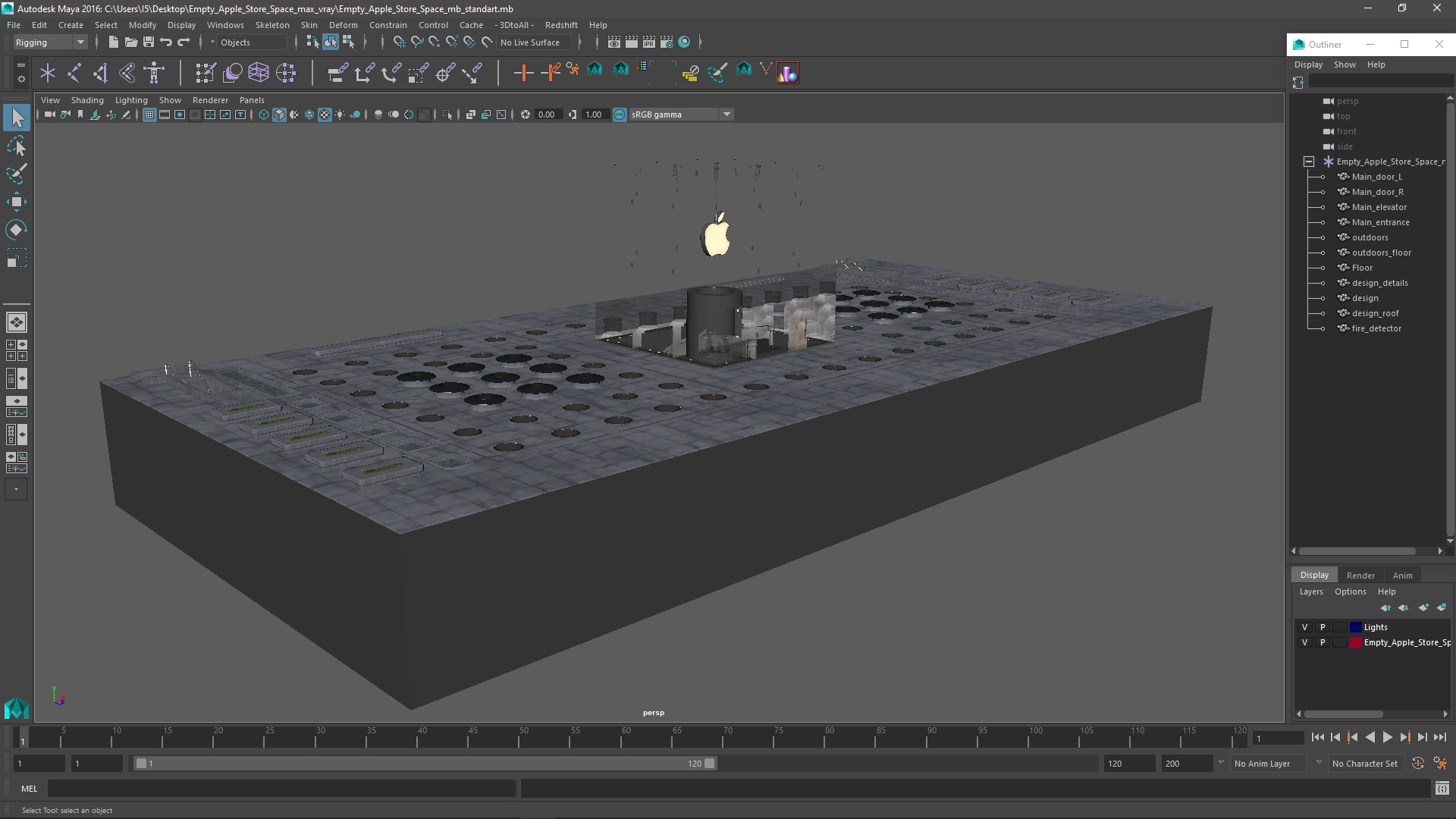Click the Redo arrow icon
This screenshot has width=1456, height=819.
tap(184, 42)
